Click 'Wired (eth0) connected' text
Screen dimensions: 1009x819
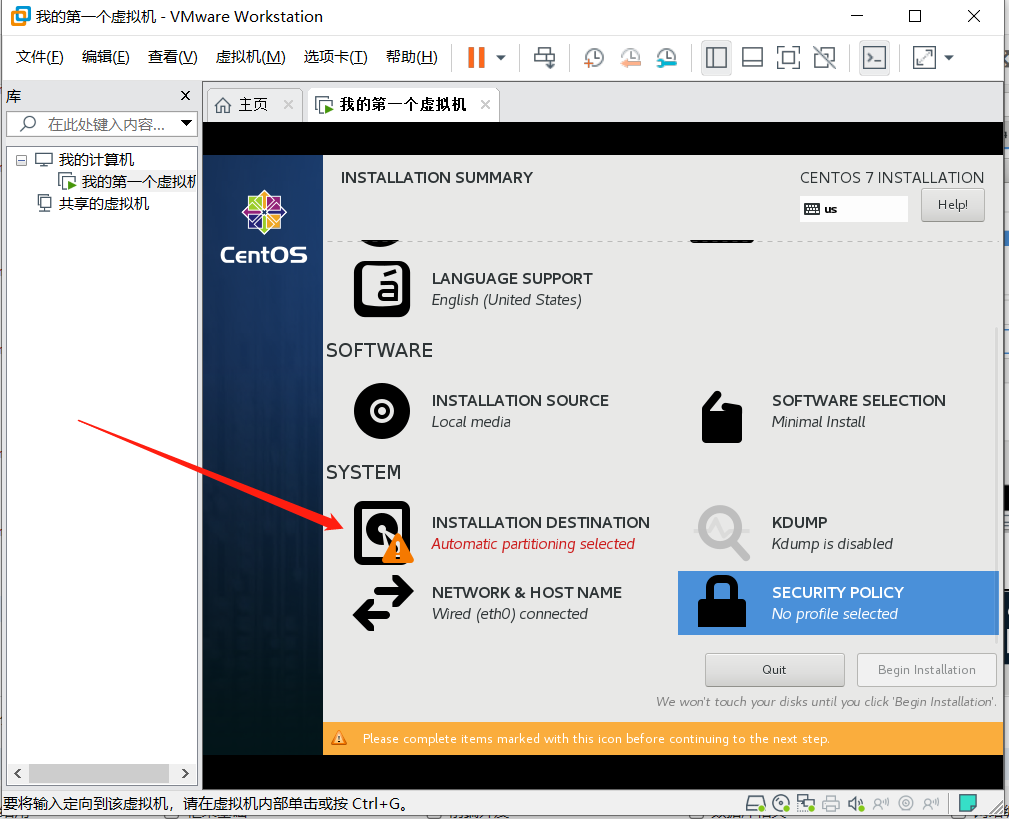(510, 614)
